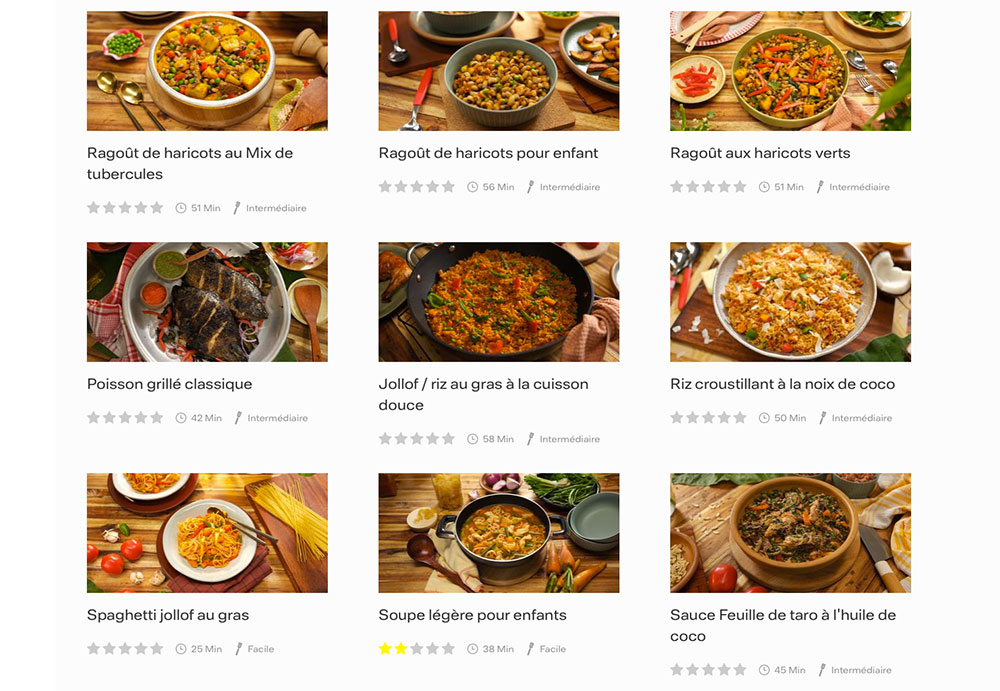Click difficulty icon under Riz croustillant recipe
The height and width of the screenshot is (691, 1000).
click(822, 418)
